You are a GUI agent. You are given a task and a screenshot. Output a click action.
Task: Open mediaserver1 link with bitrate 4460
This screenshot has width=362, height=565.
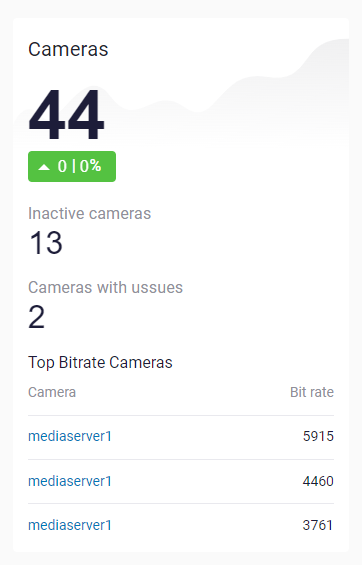coord(70,481)
